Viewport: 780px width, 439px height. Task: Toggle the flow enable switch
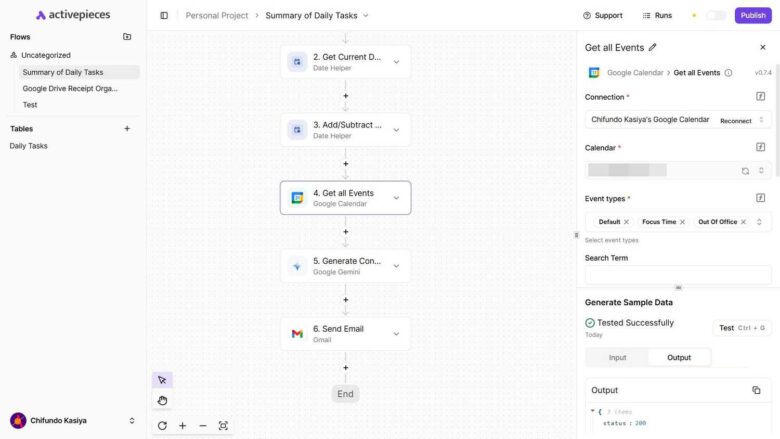pos(716,16)
